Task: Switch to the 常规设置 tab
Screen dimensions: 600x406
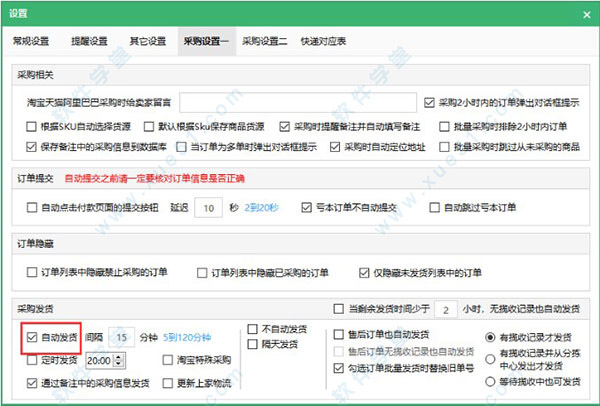Action: pos(31,42)
